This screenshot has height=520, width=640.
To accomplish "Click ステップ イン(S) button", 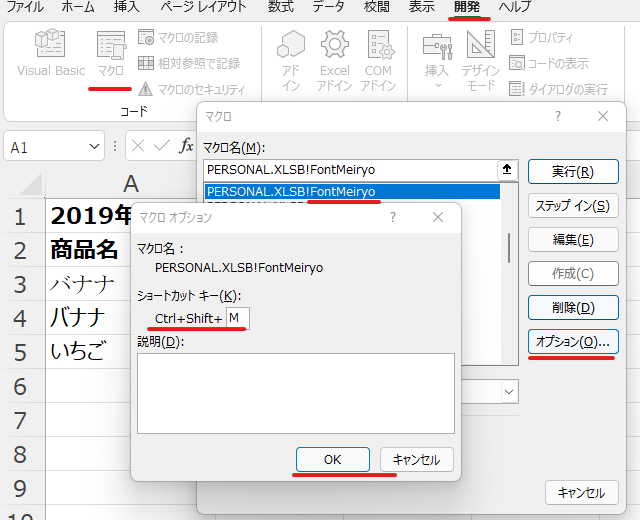I will coord(573,206).
